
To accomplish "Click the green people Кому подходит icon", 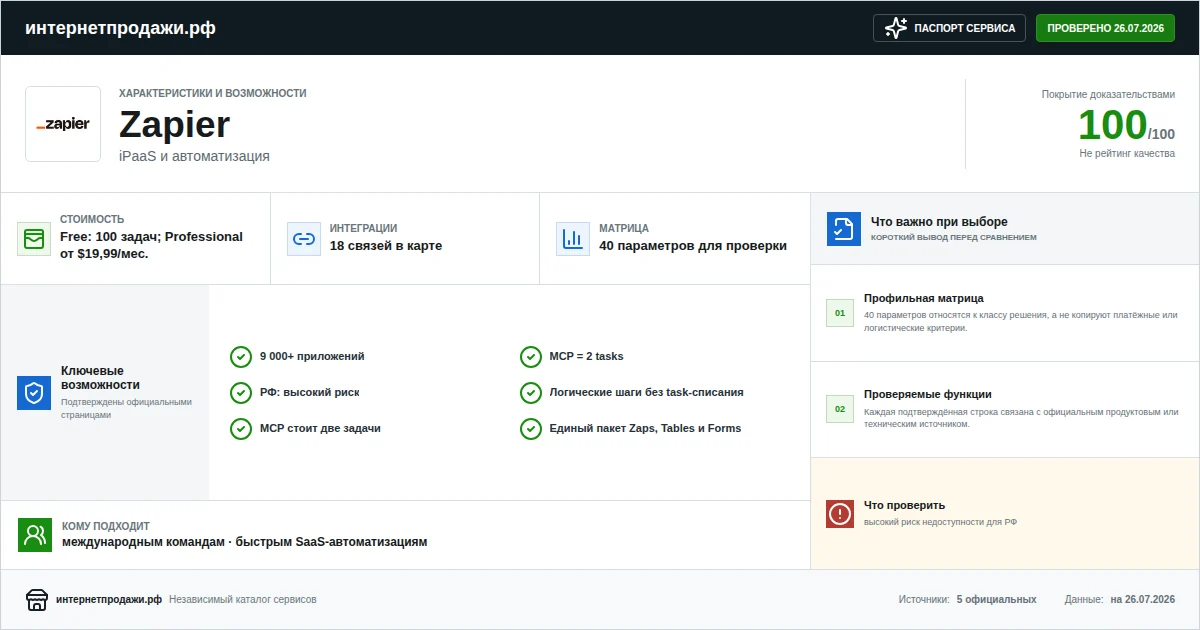I will coord(35,535).
